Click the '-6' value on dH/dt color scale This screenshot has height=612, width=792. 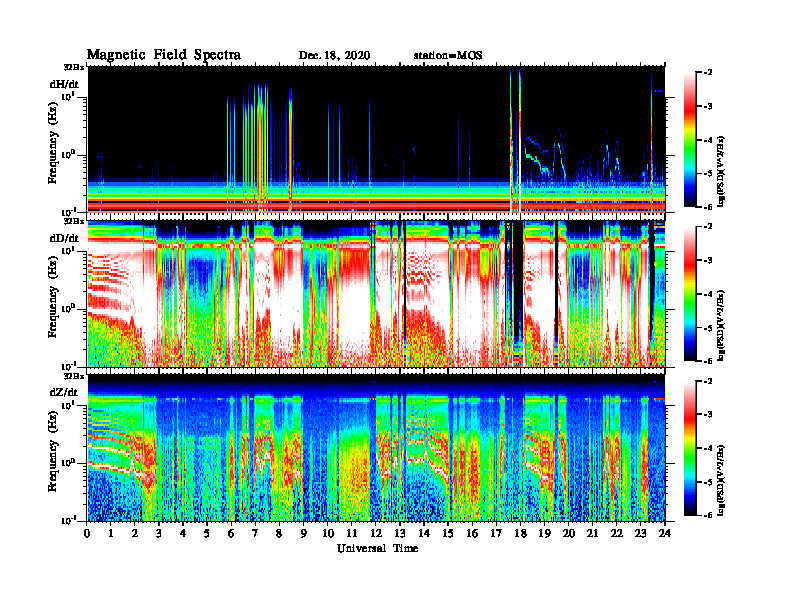pyautogui.click(x=709, y=207)
